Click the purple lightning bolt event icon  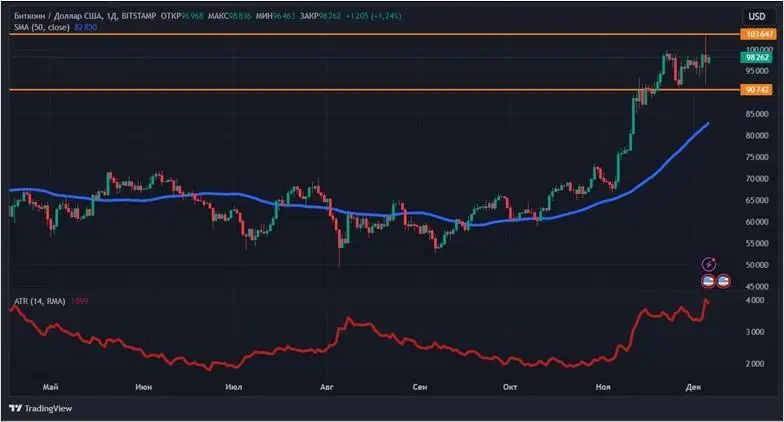coord(709,264)
